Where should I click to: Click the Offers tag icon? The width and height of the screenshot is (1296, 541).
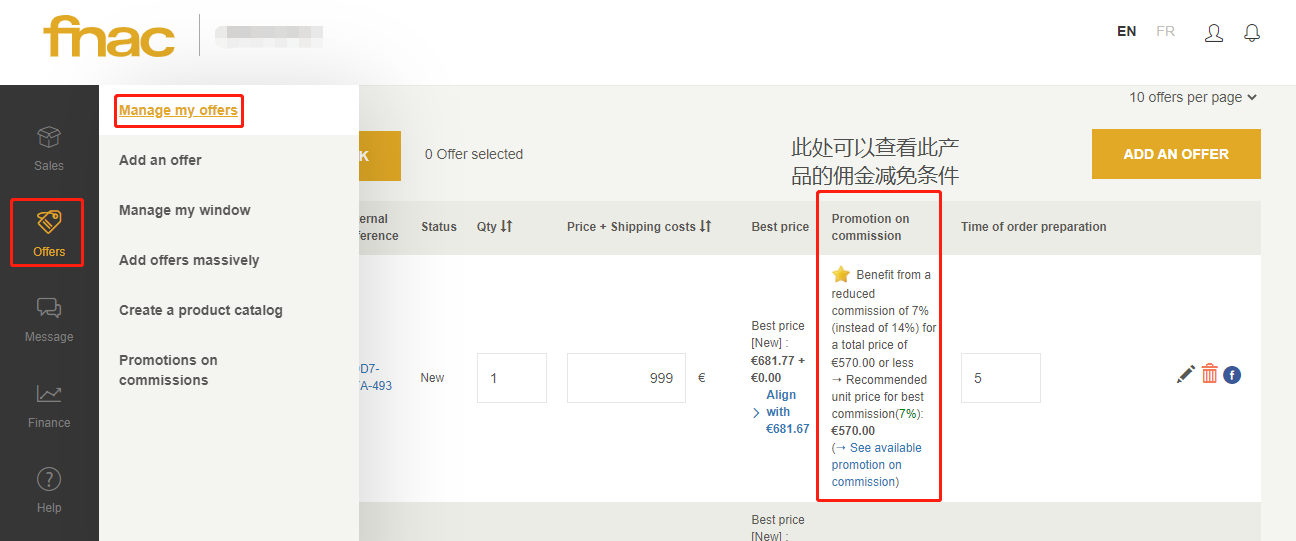click(x=49, y=223)
